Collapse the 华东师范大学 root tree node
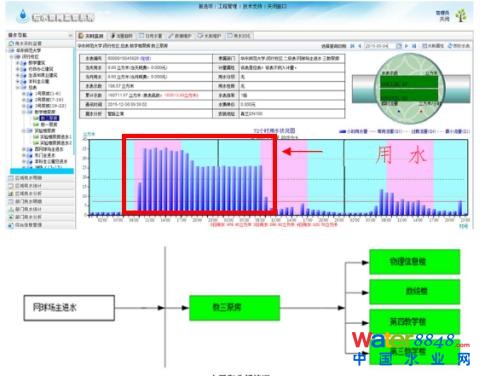480x376 pixels. 11,51
